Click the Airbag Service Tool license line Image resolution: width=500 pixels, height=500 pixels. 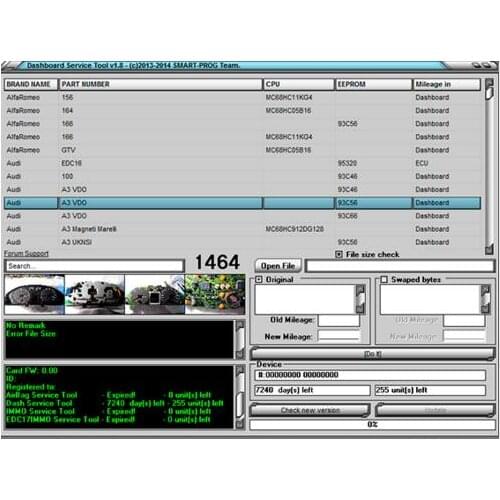tap(109, 395)
